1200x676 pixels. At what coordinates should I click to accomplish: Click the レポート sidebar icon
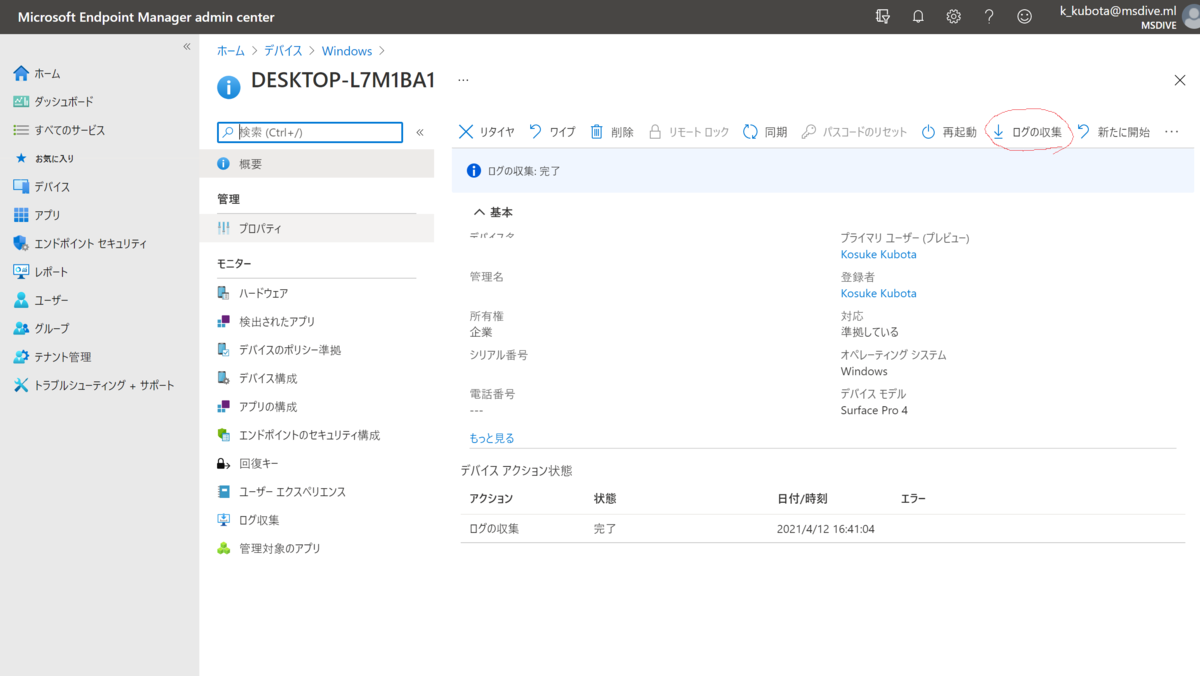coord(21,272)
